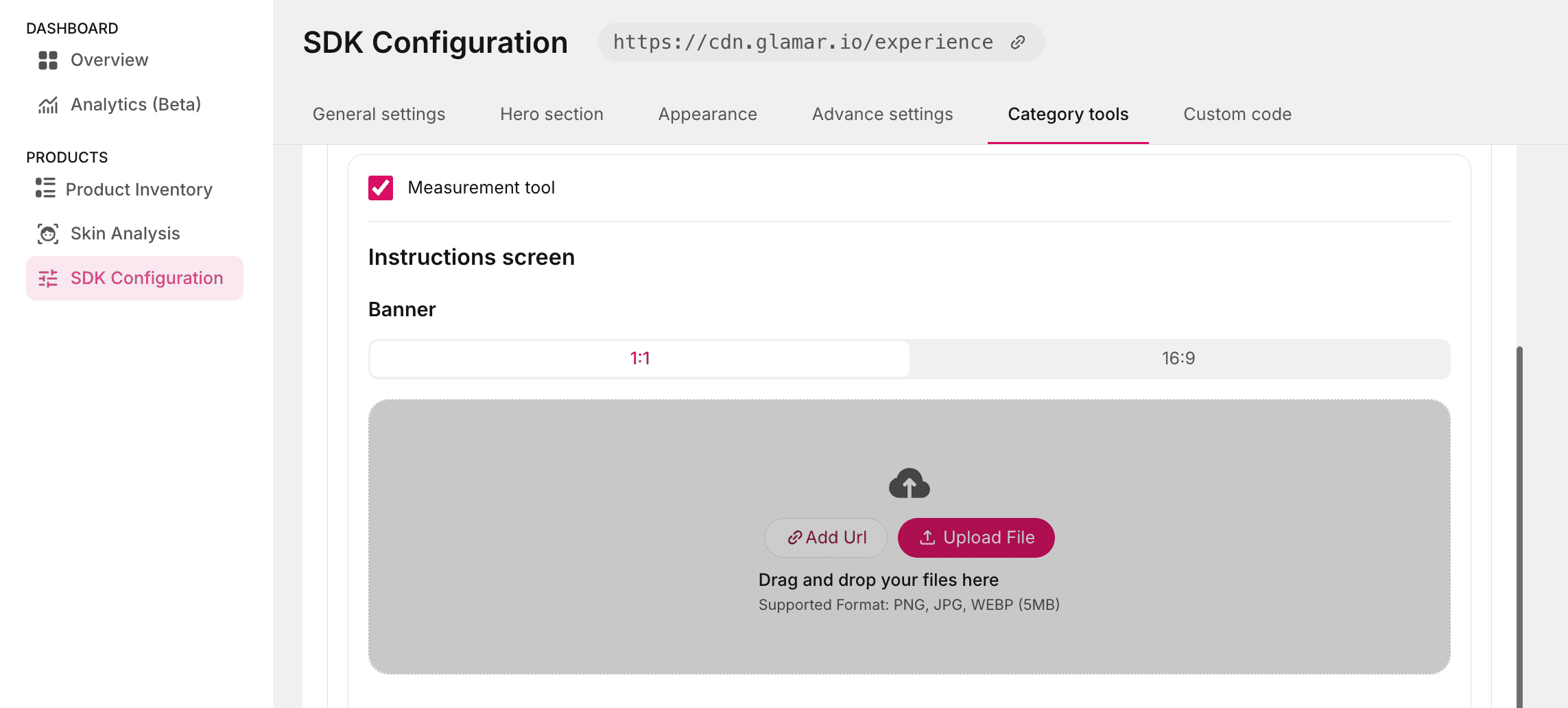Open the General settings tab
Viewport: 1568px width, 708px height.
tap(379, 115)
